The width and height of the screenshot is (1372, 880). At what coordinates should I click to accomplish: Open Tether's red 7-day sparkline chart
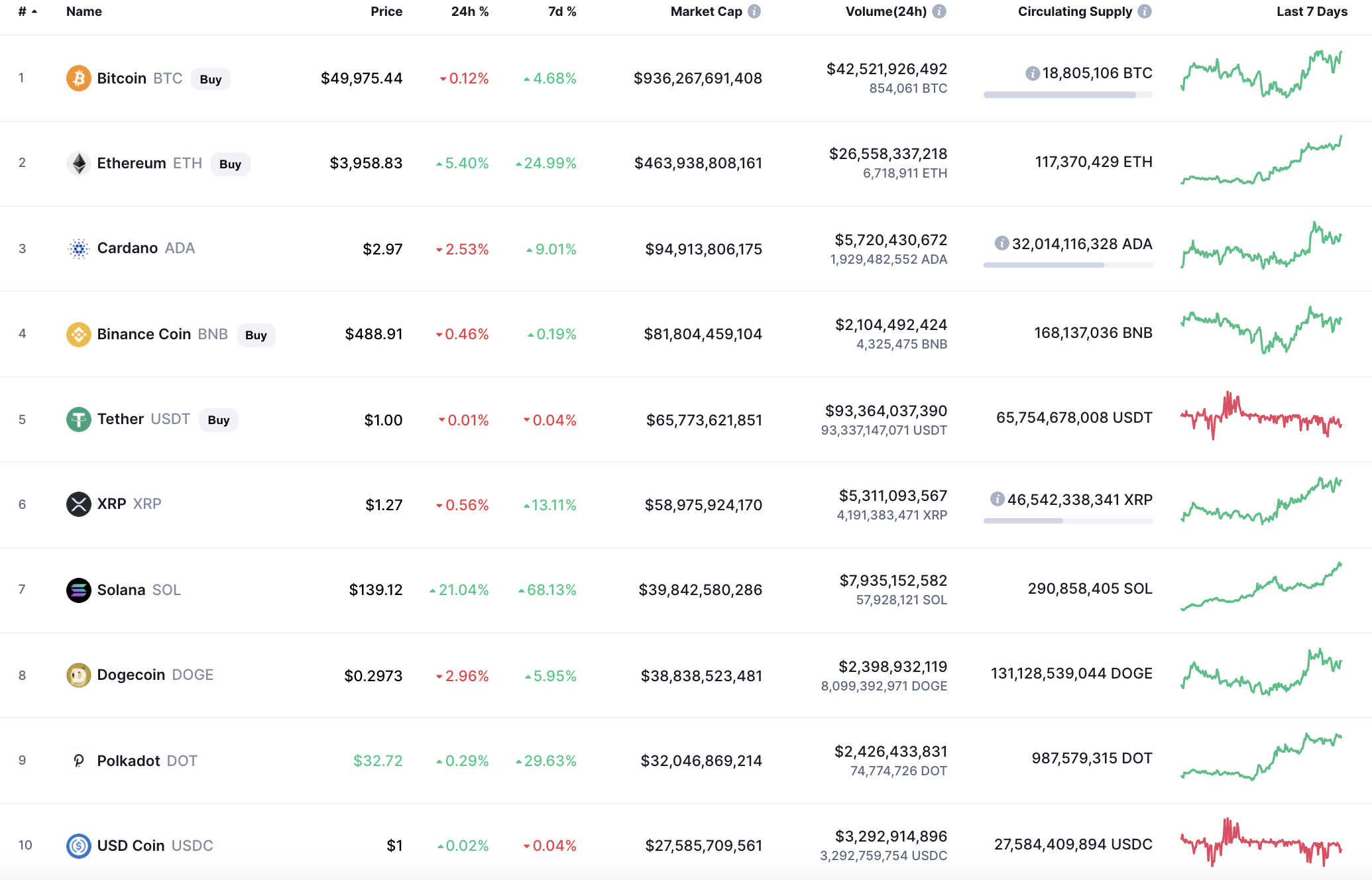click(x=1261, y=415)
